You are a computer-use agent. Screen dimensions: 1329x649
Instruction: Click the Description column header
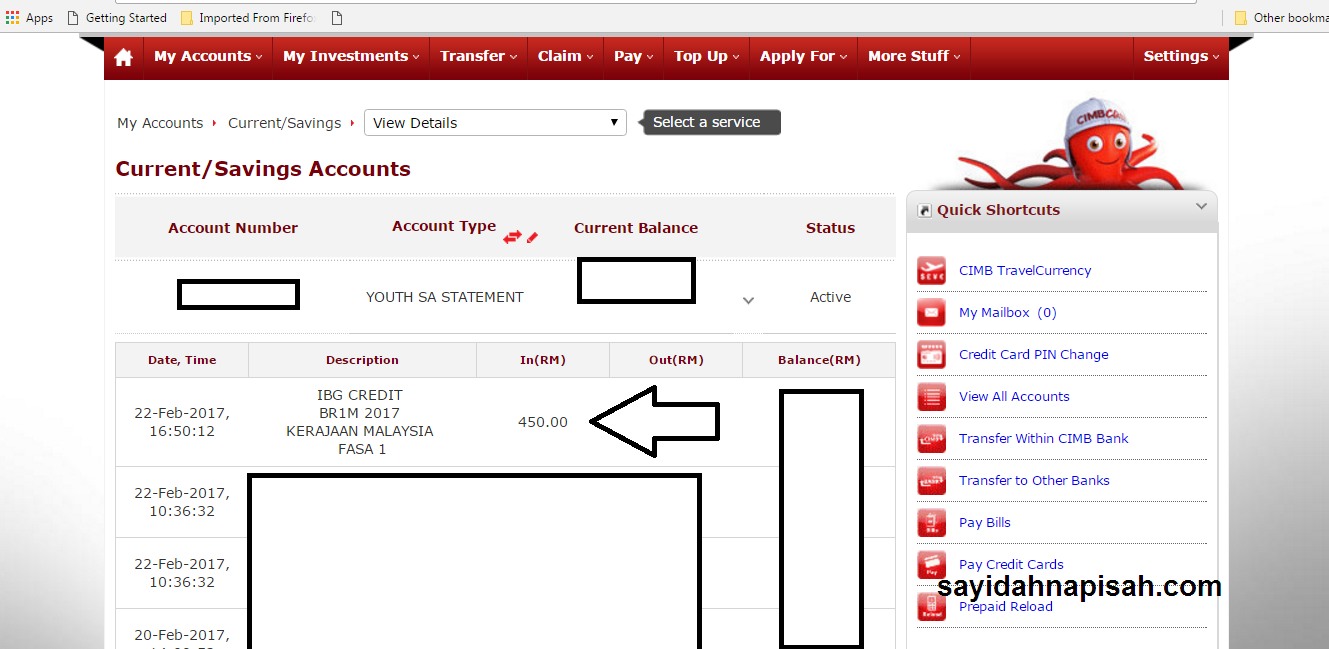click(x=362, y=360)
